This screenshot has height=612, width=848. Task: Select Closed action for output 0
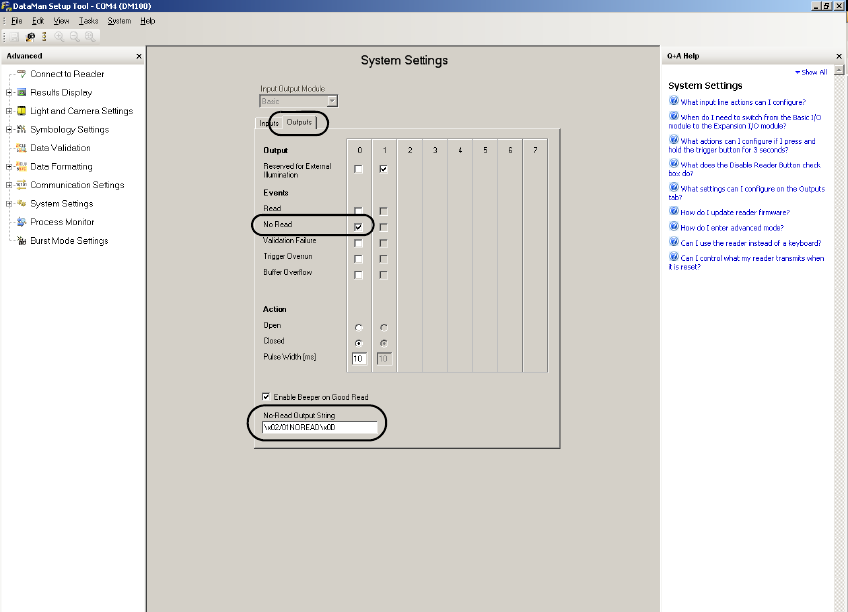(x=359, y=343)
